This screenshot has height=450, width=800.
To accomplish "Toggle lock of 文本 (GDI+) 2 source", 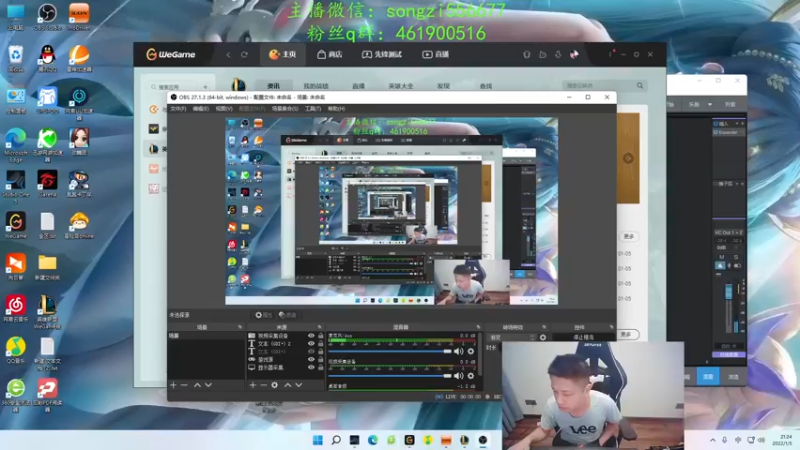I will pos(320,343).
